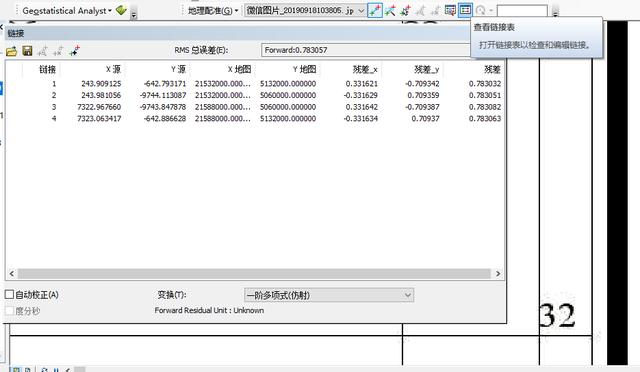Open the Geostatistical Wizard icon

pyautogui.click(x=121, y=10)
